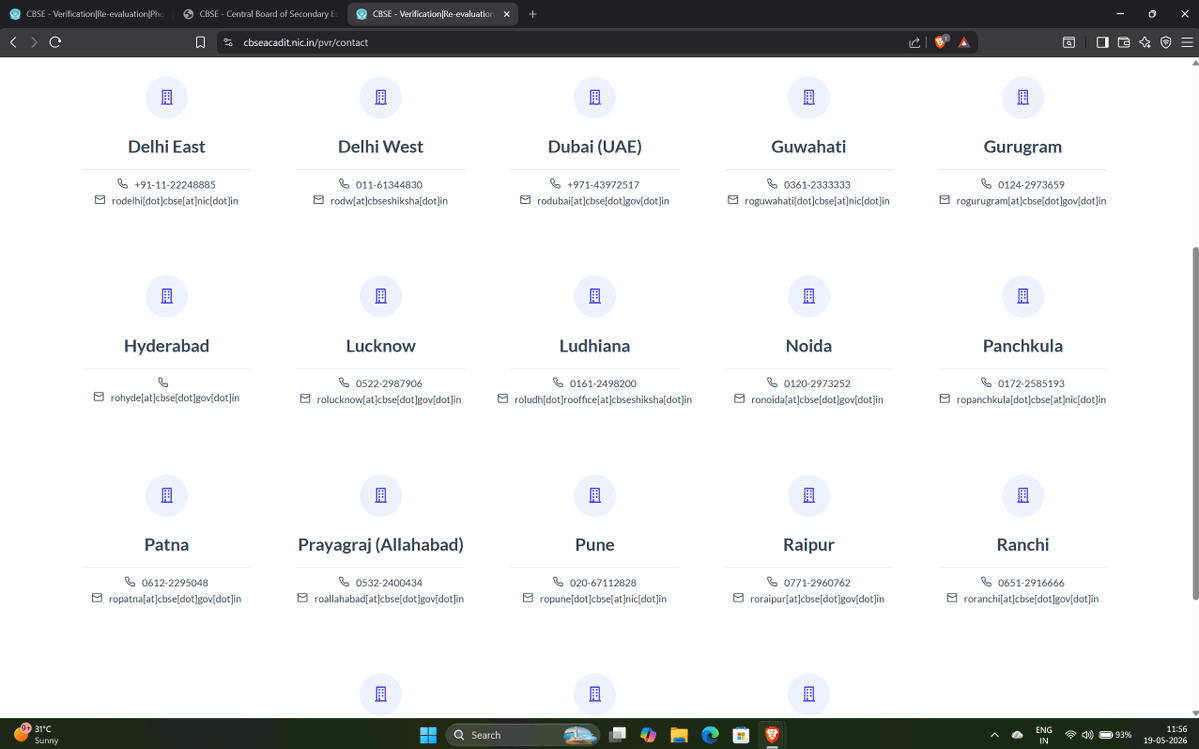Click ropatna[at]cbse[dot]gov[dot]in email
This screenshot has width=1199, height=749.
pyautogui.click(x=174, y=598)
